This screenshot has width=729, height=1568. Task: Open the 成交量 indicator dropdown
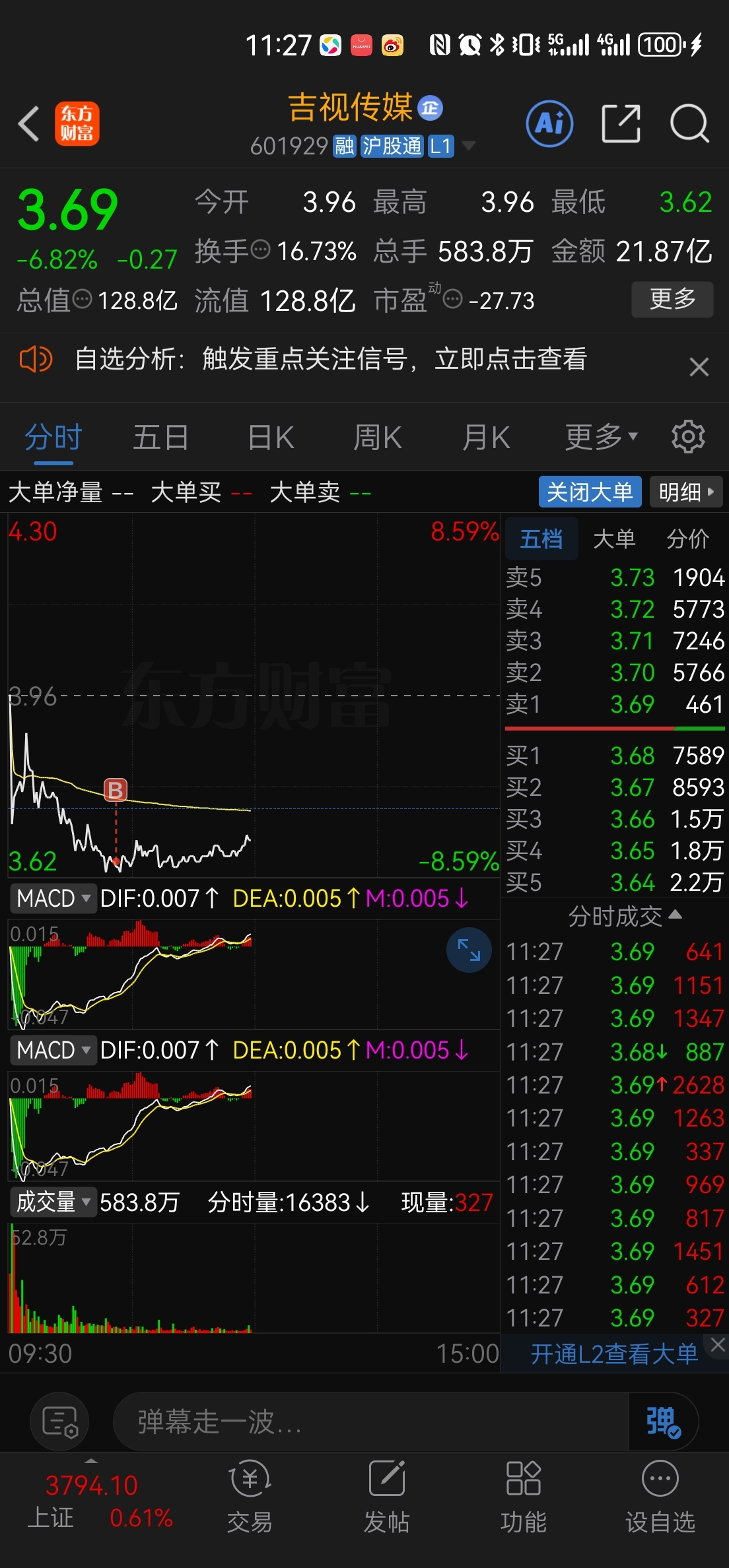[x=53, y=1202]
